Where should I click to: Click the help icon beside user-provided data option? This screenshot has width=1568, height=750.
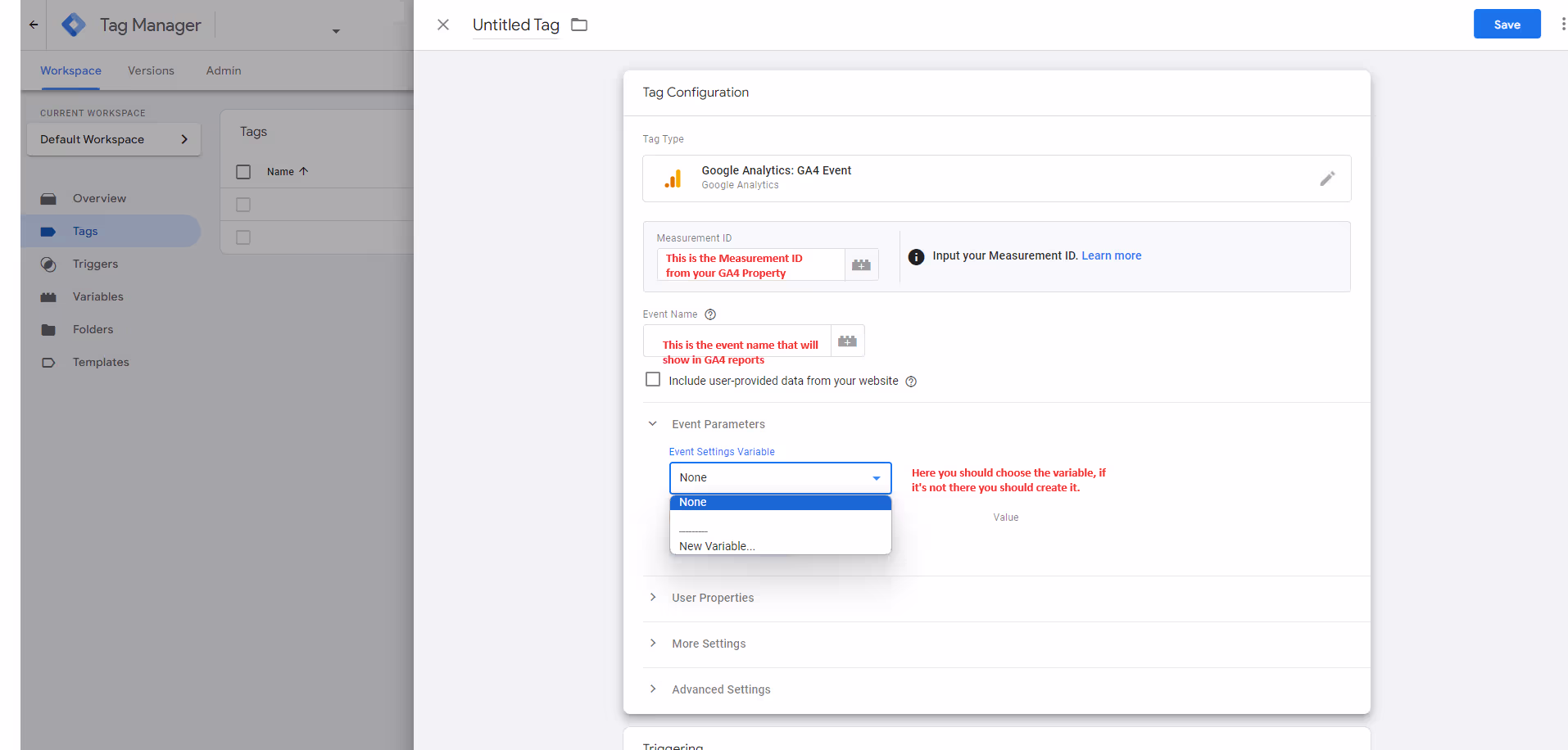tap(911, 382)
